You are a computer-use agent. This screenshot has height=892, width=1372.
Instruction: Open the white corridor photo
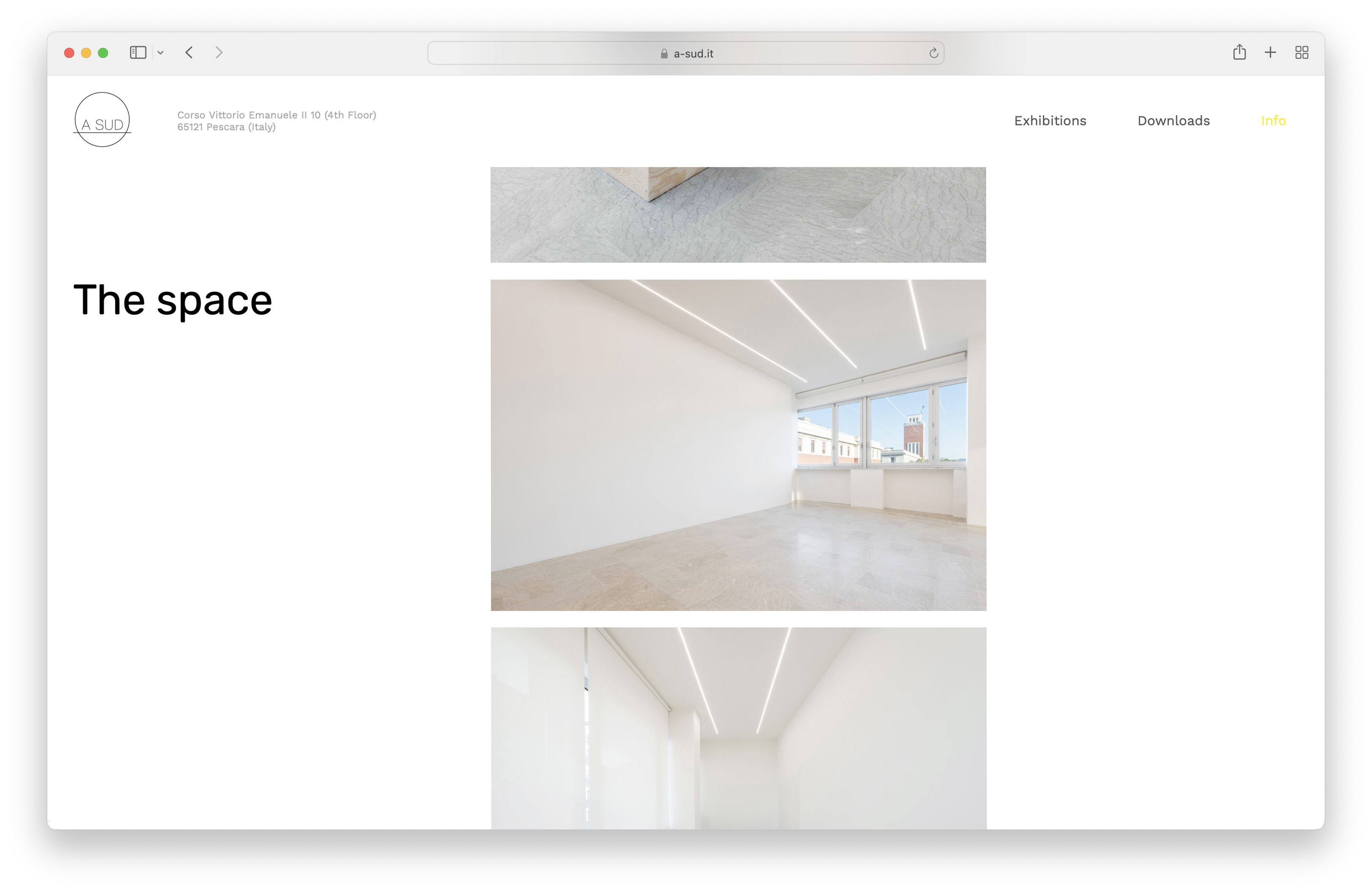738,729
